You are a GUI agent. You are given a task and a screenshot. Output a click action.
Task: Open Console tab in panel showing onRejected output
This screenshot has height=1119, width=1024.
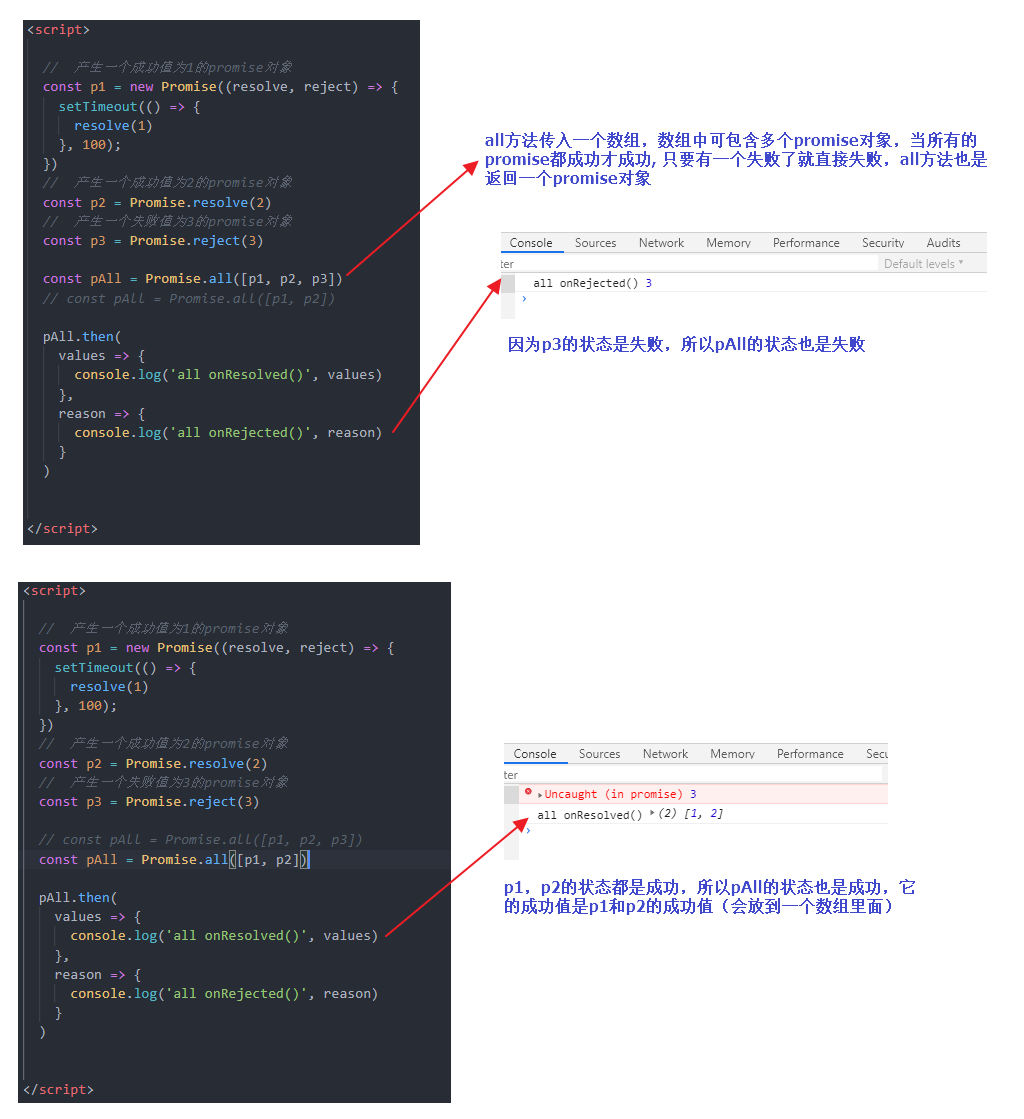531,243
